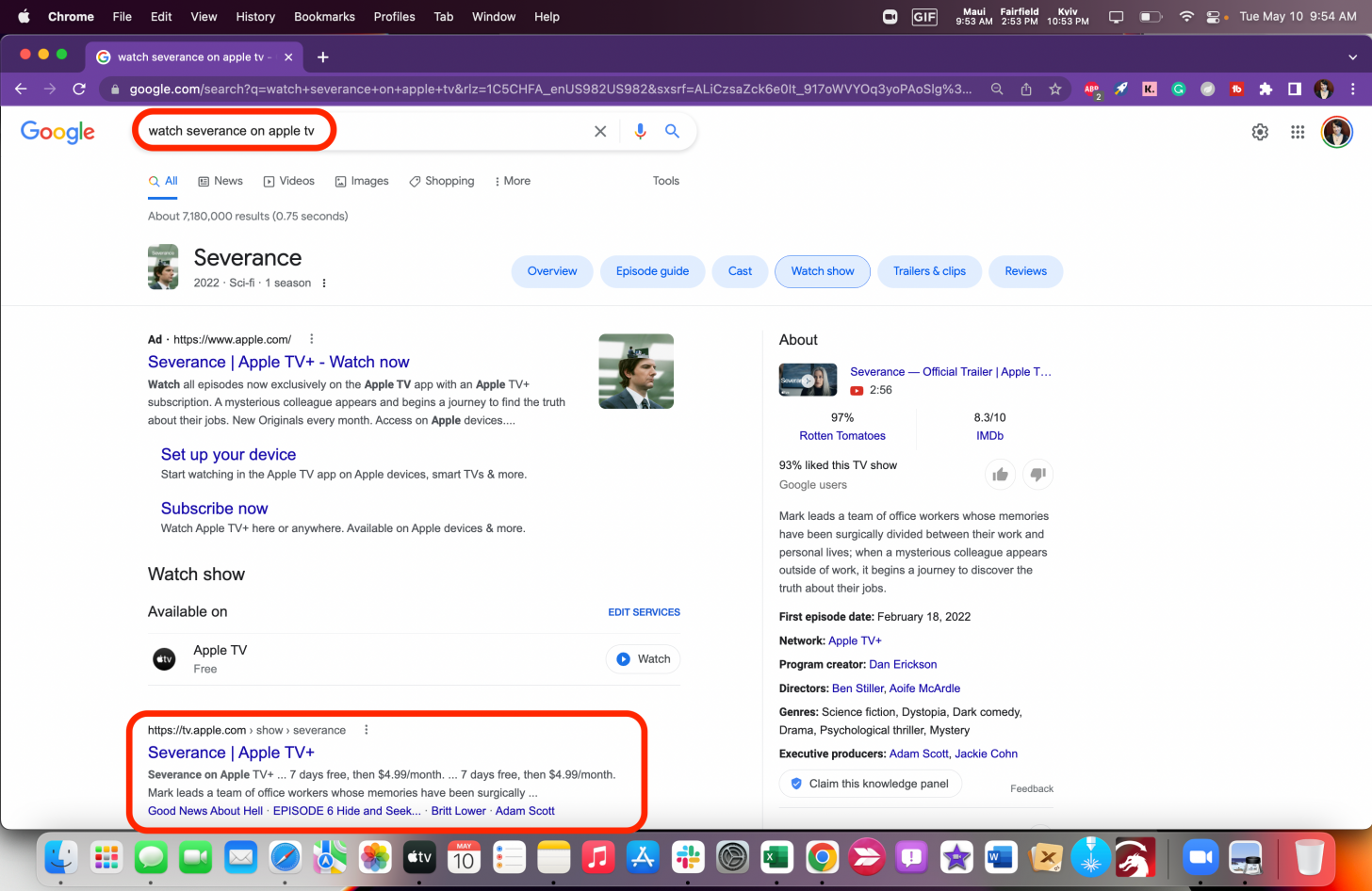1372x891 pixels.
Task: Open Good News About Hell sitelink
Action: click(205, 811)
